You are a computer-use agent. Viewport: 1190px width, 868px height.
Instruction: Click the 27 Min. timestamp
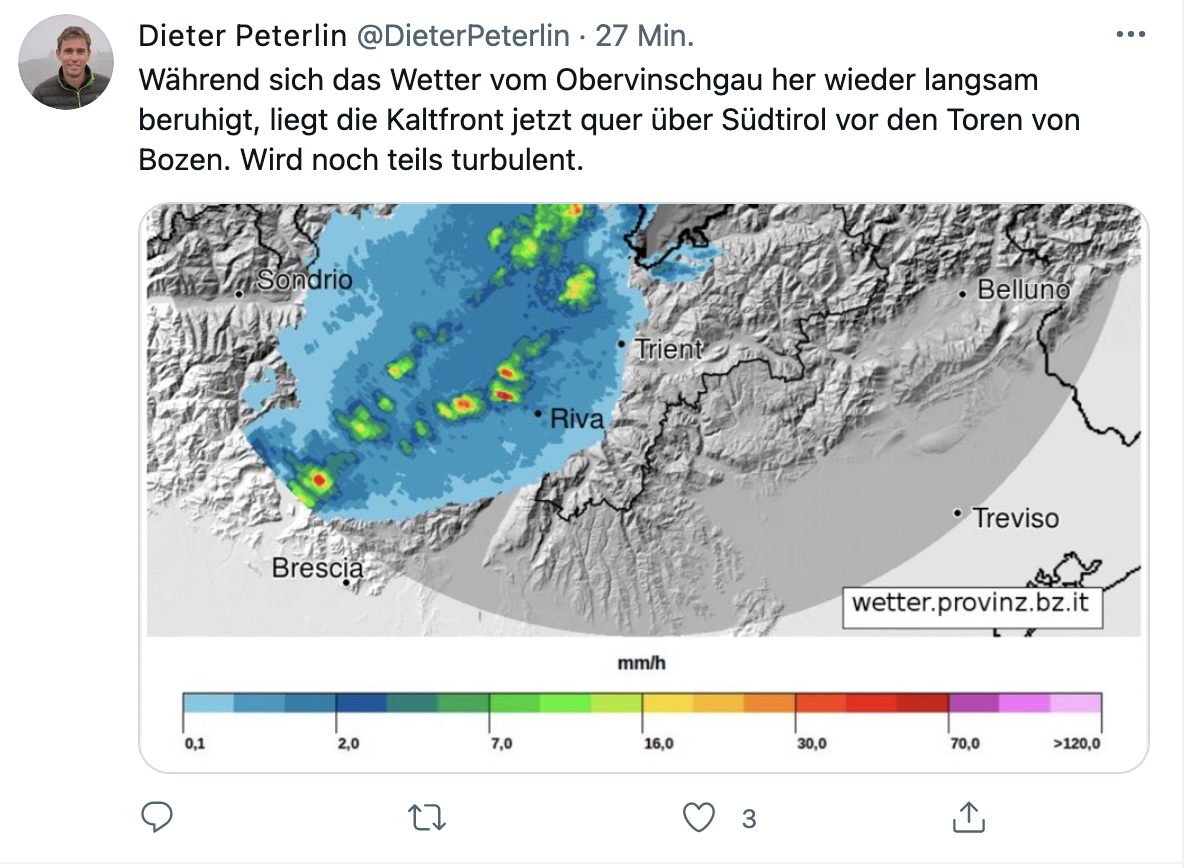(x=644, y=36)
